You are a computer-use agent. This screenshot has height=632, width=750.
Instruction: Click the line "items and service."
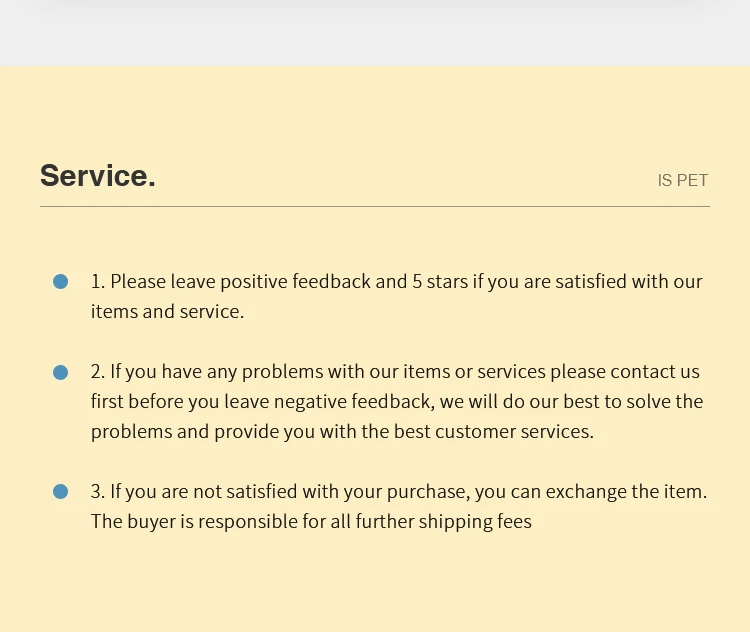pyautogui.click(x=167, y=312)
